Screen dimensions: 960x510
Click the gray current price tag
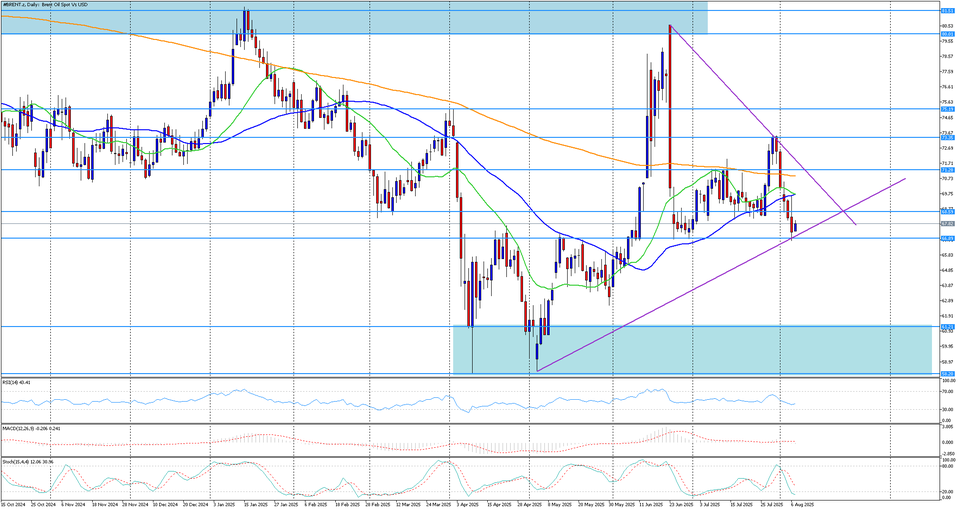click(946, 224)
